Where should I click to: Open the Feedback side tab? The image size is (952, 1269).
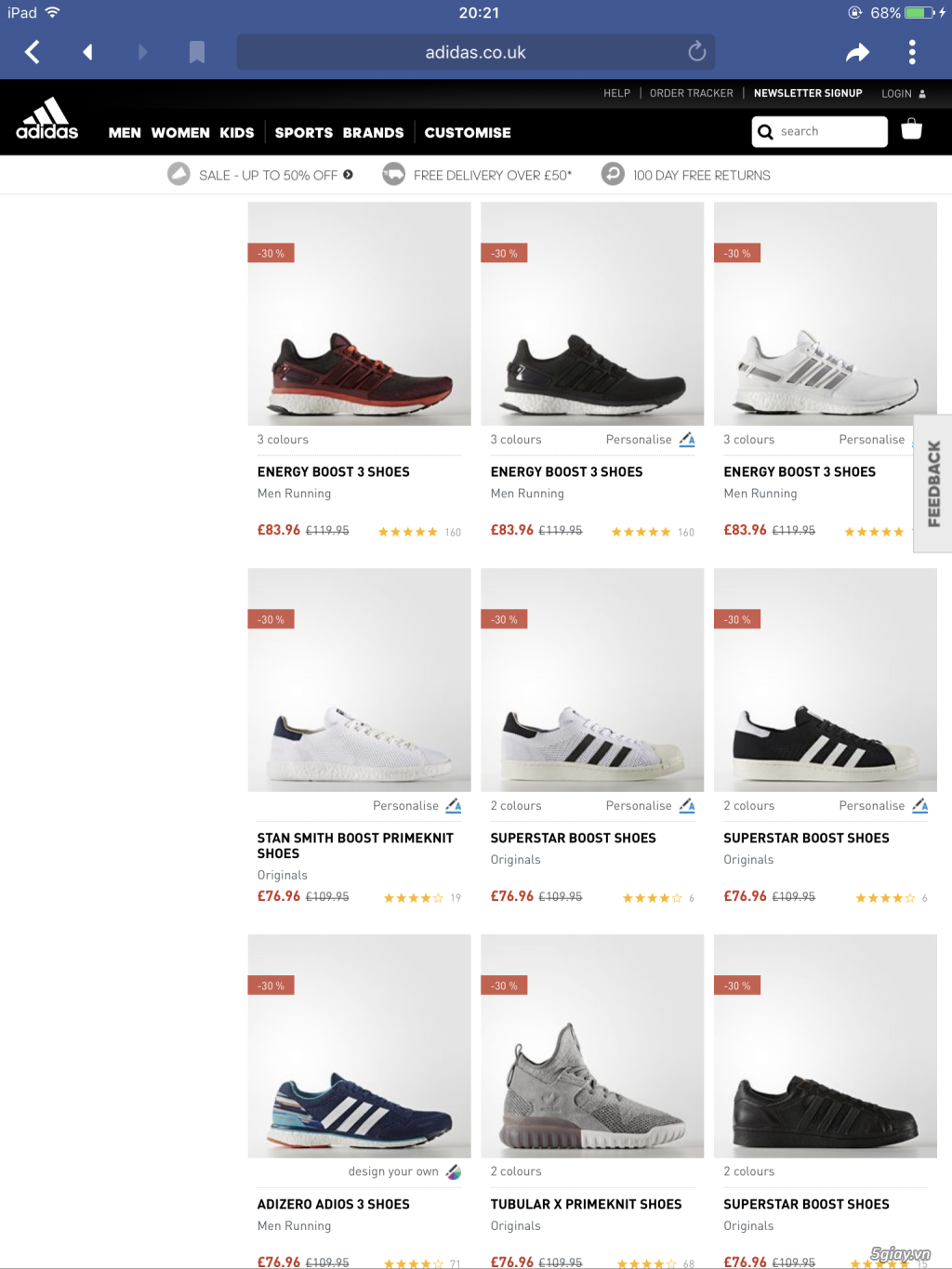[933, 483]
